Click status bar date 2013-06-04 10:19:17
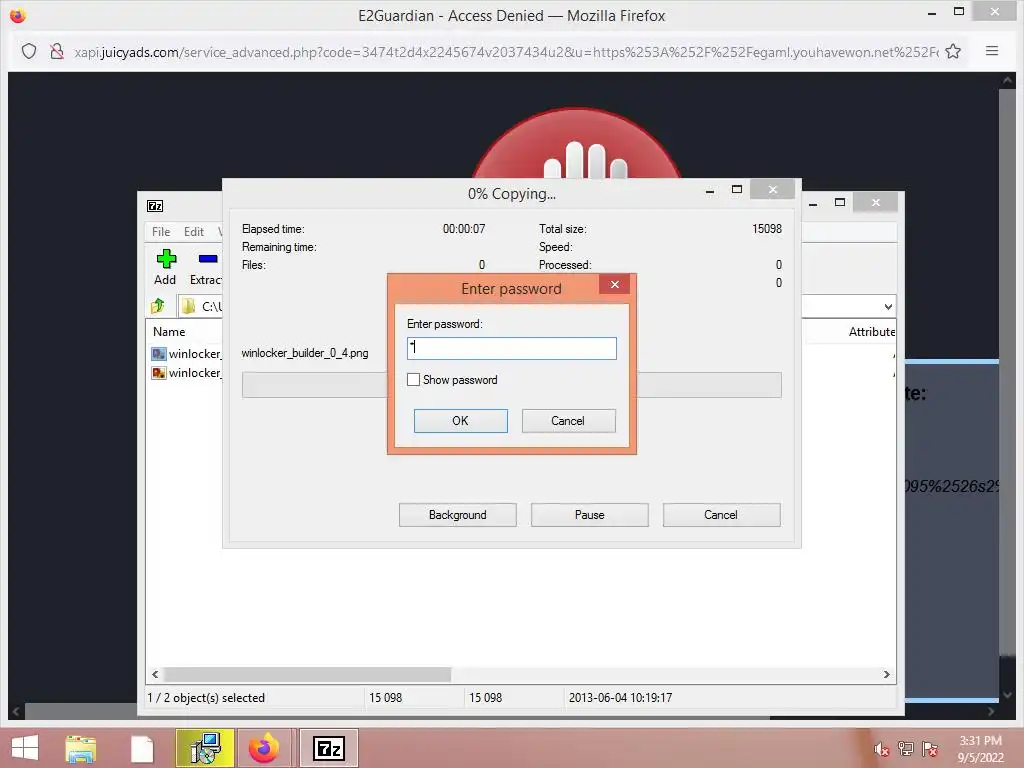This screenshot has width=1024, height=768. (x=620, y=697)
